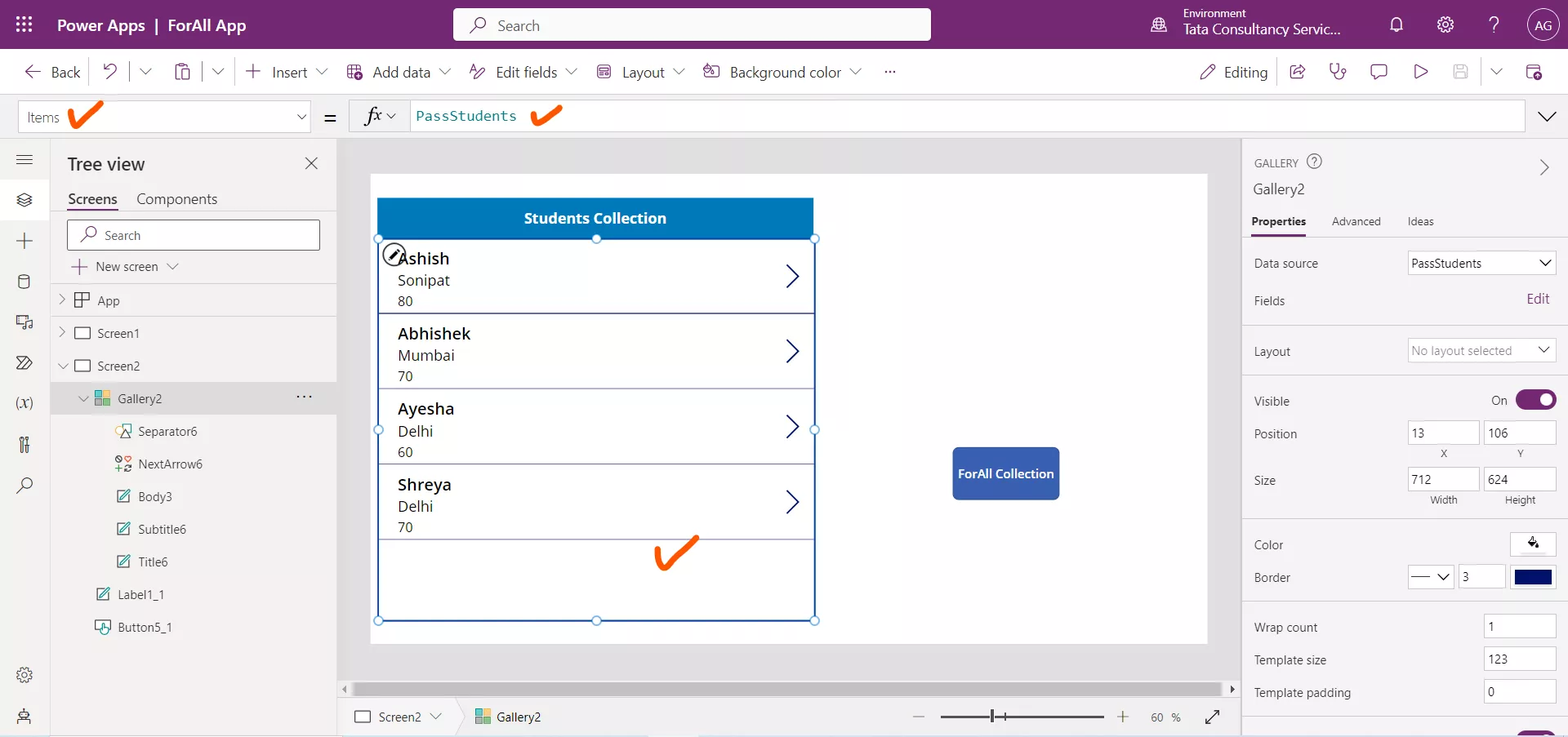This screenshot has width=1568, height=737.
Task: Expand the App tree node
Action: click(62, 300)
